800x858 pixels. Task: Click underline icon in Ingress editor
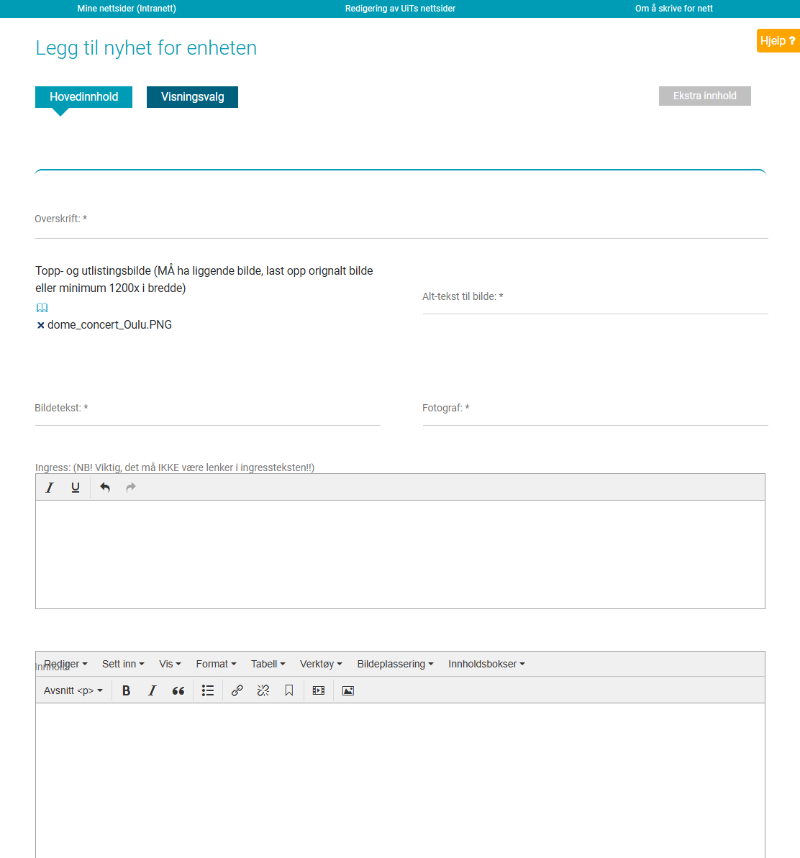(x=75, y=487)
